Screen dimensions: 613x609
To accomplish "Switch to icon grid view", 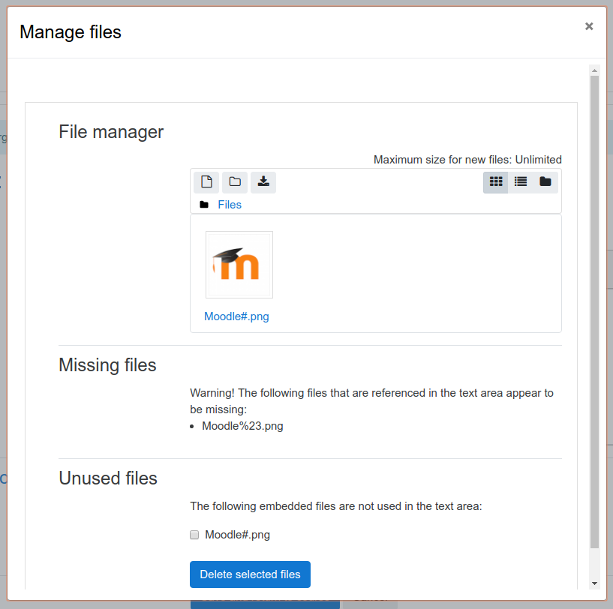I will tap(496, 182).
